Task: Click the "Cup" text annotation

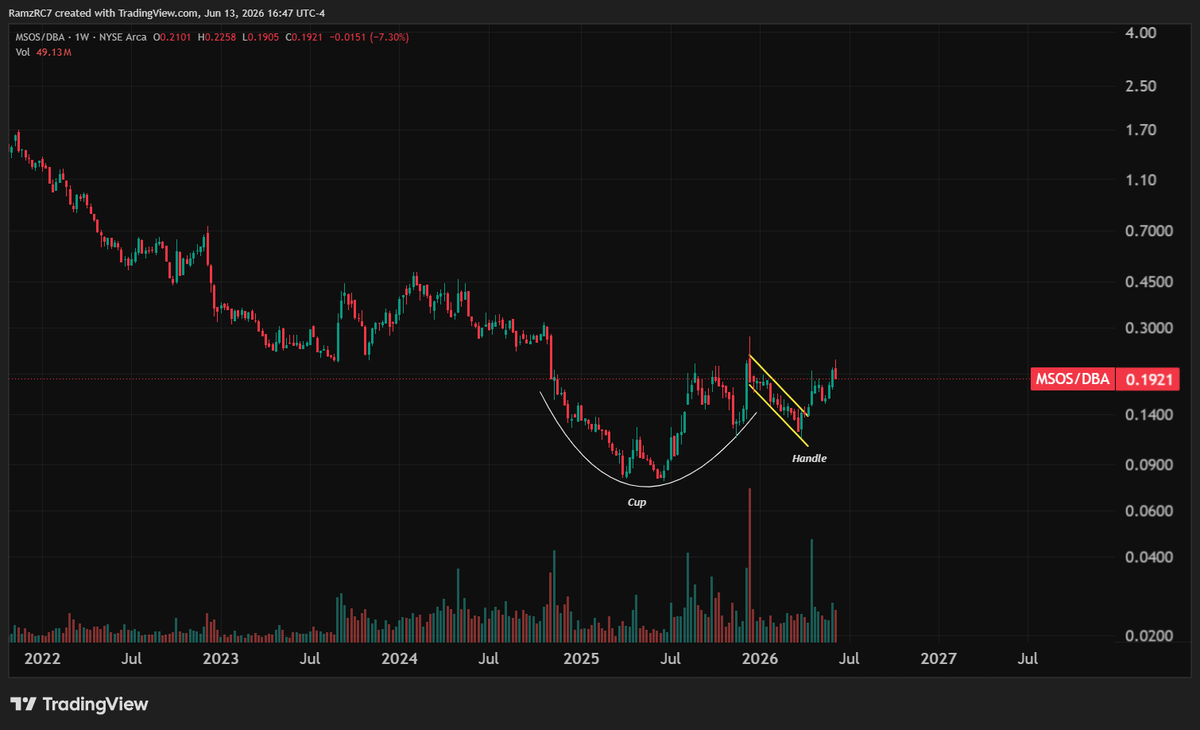Action: (637, 502)
